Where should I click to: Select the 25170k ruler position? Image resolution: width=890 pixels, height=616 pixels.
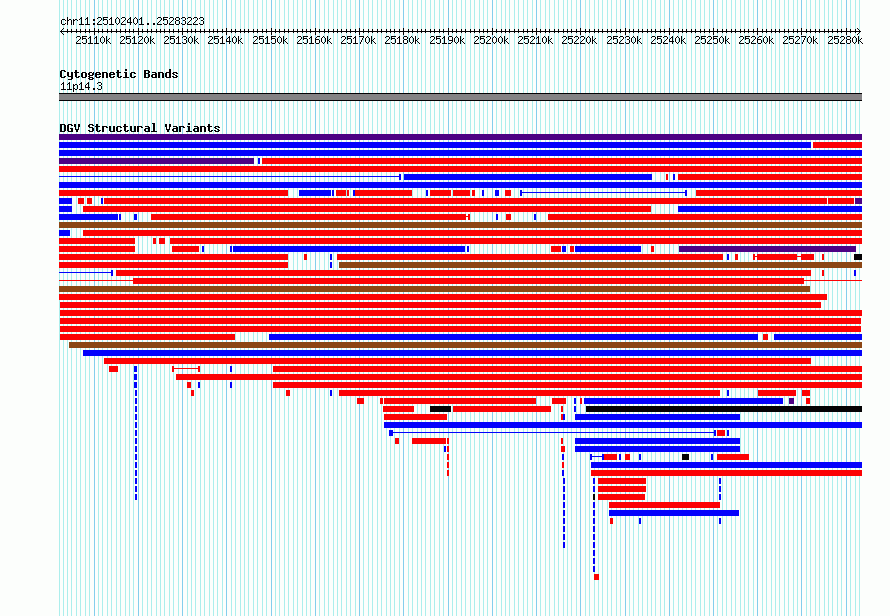358,40
